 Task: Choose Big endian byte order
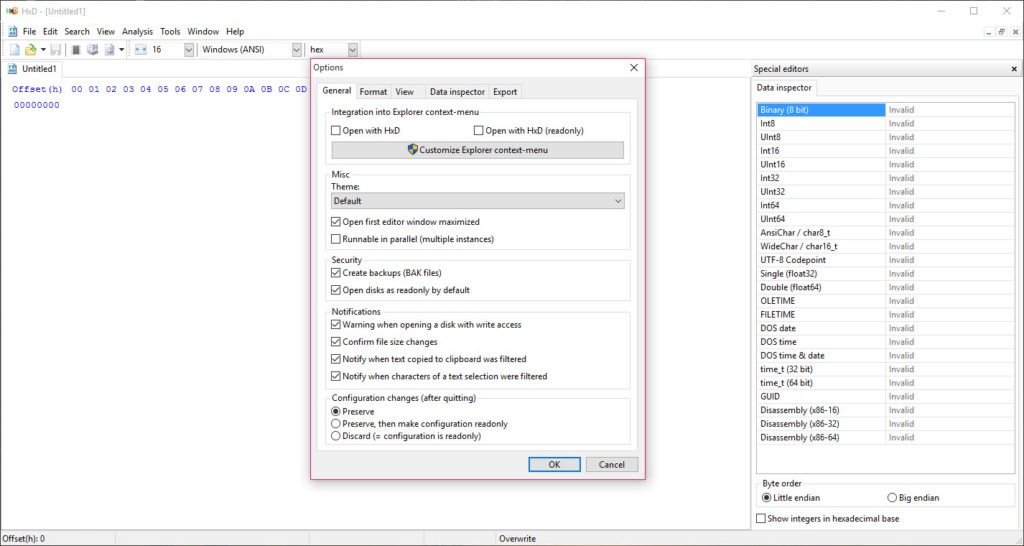[x=892, y=498]
